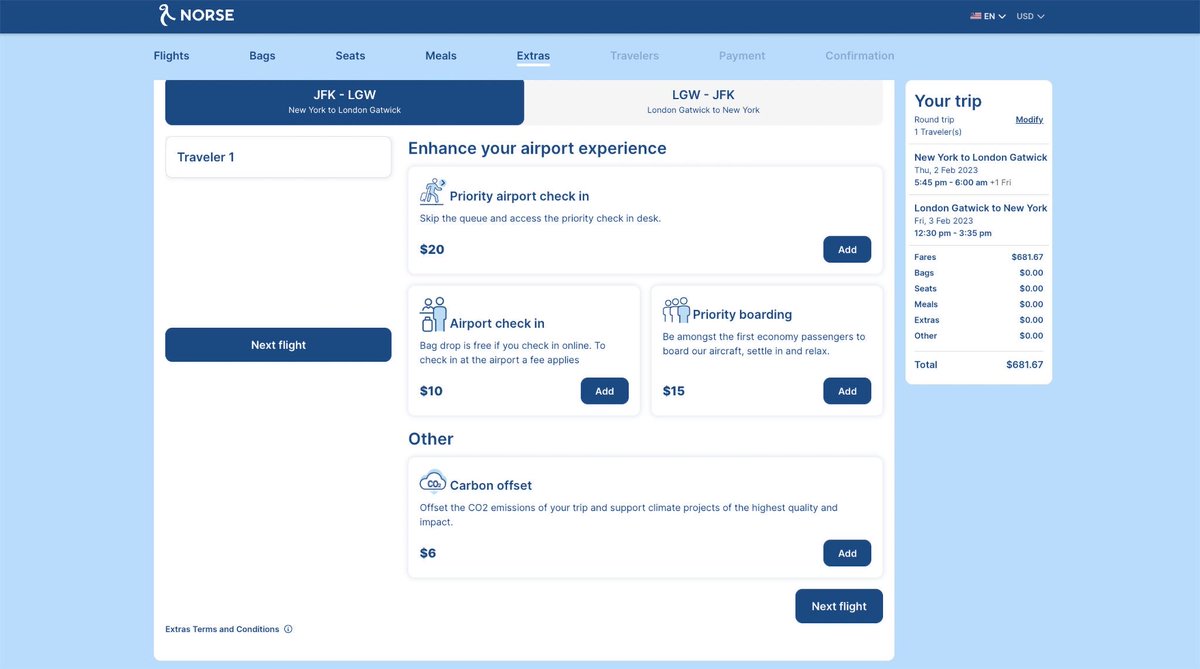Click the $10 price text
Image resolution: width=1200 pixels, height=669 pixels.
coord(431,391)
